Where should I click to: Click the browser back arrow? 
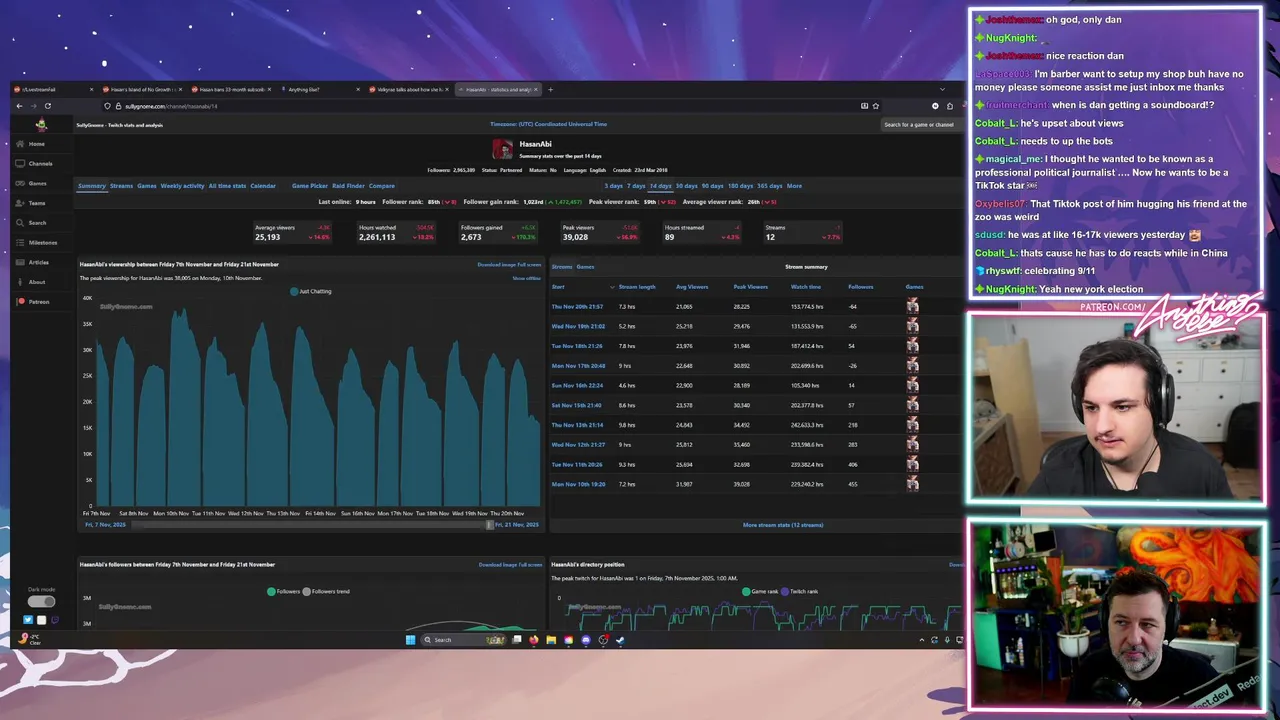point(19,106)
